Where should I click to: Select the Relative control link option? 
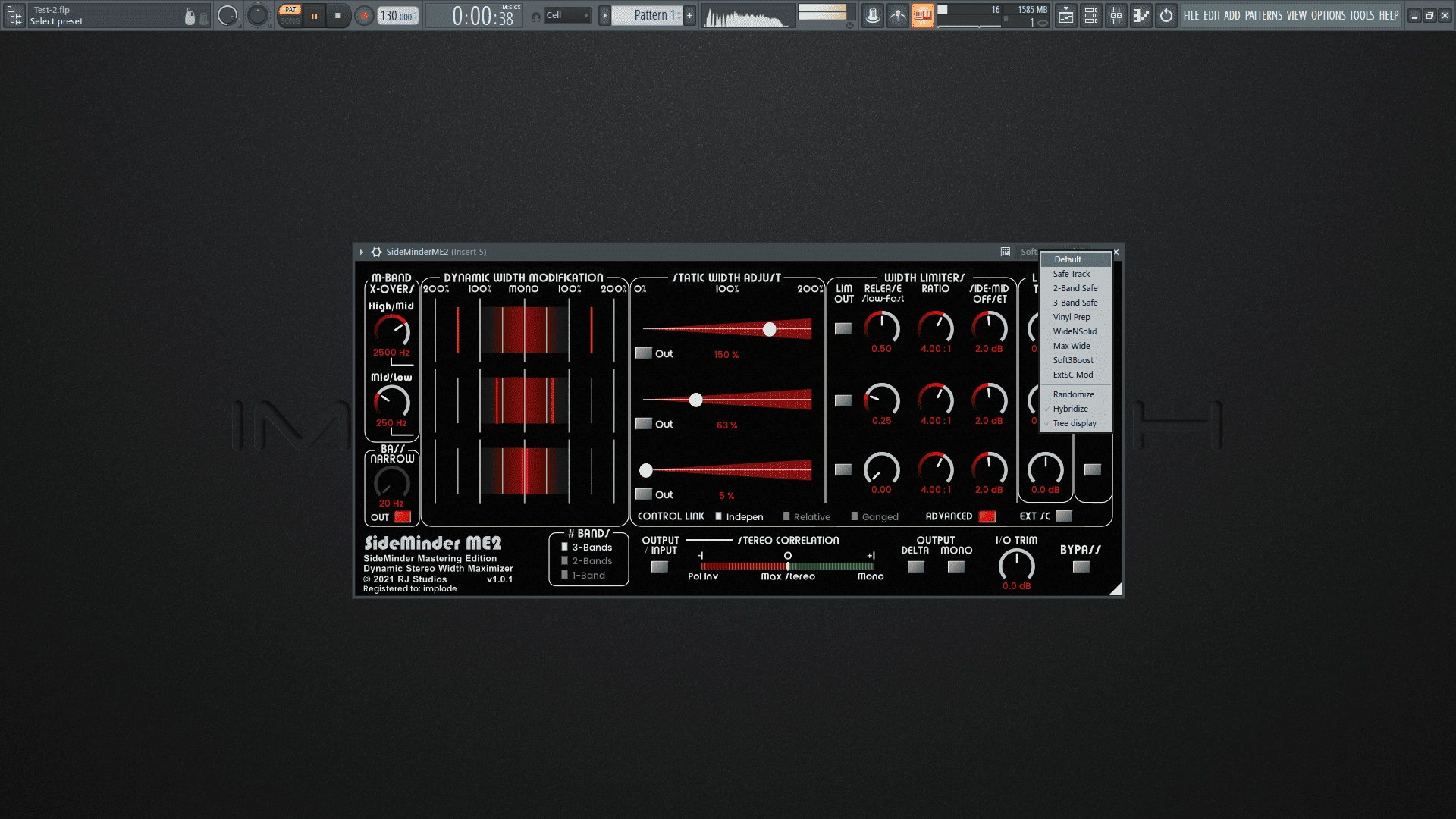click(806, 516)
